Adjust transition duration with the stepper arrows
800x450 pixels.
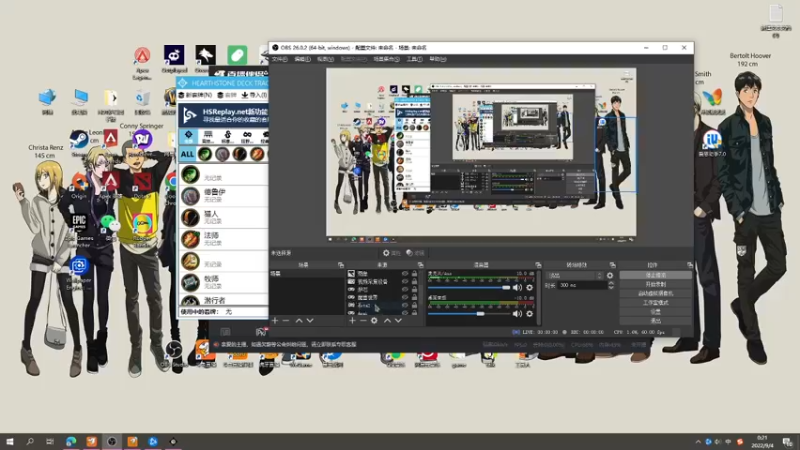[x=611, y=285]
